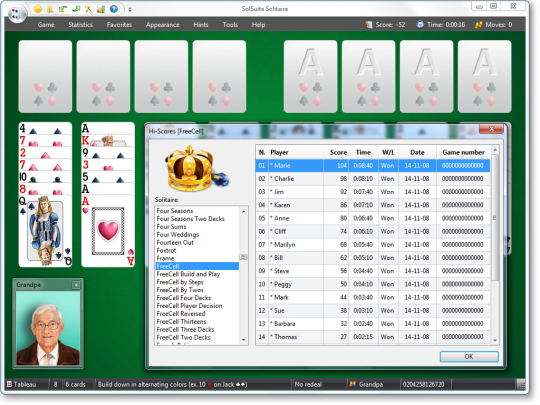Open the Hints menu
The image size is (540, 405).
tap(201, 24)
